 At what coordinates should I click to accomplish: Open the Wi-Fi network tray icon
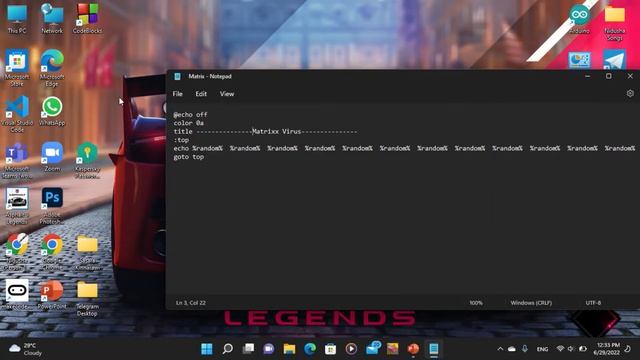pyautogui.click(x=560, y=349)
